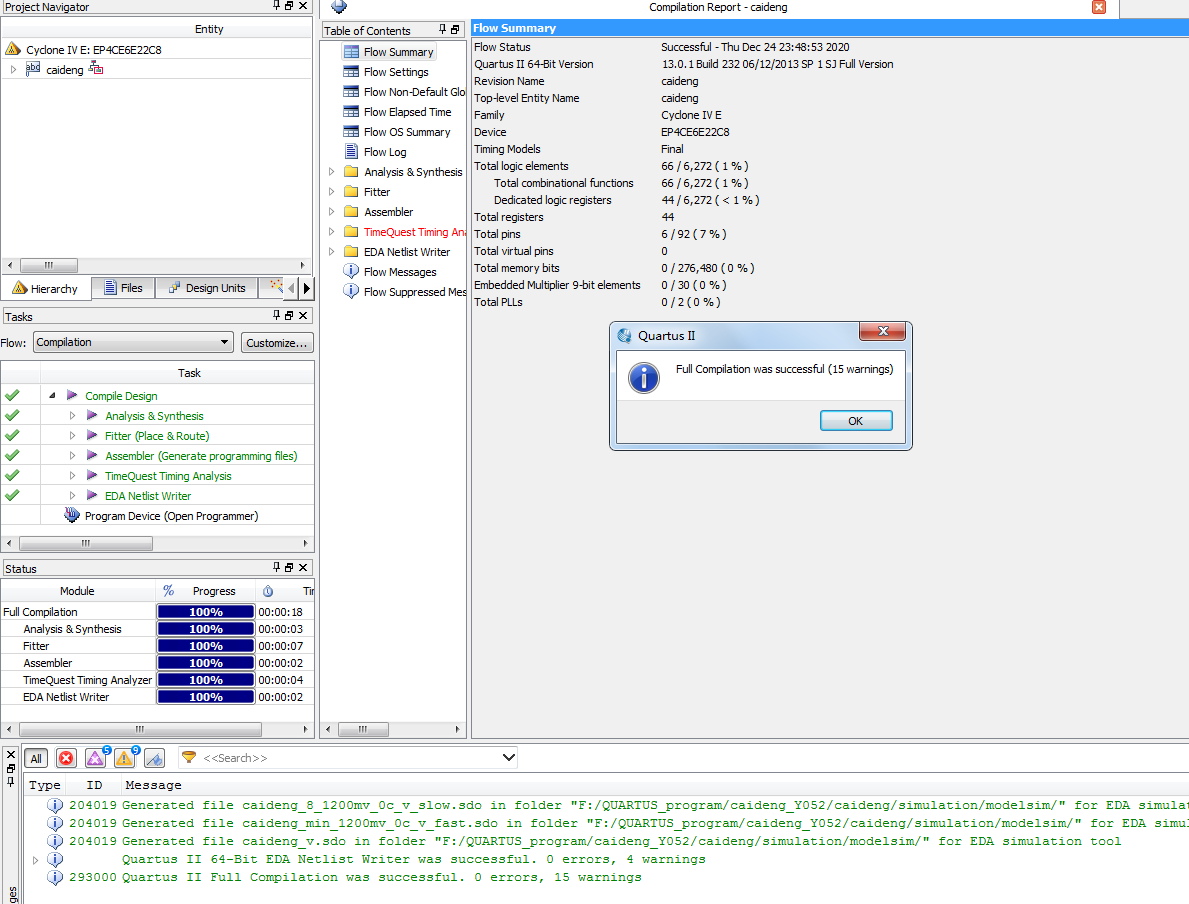Click the error messages filter icon

(x=66, y=759)
